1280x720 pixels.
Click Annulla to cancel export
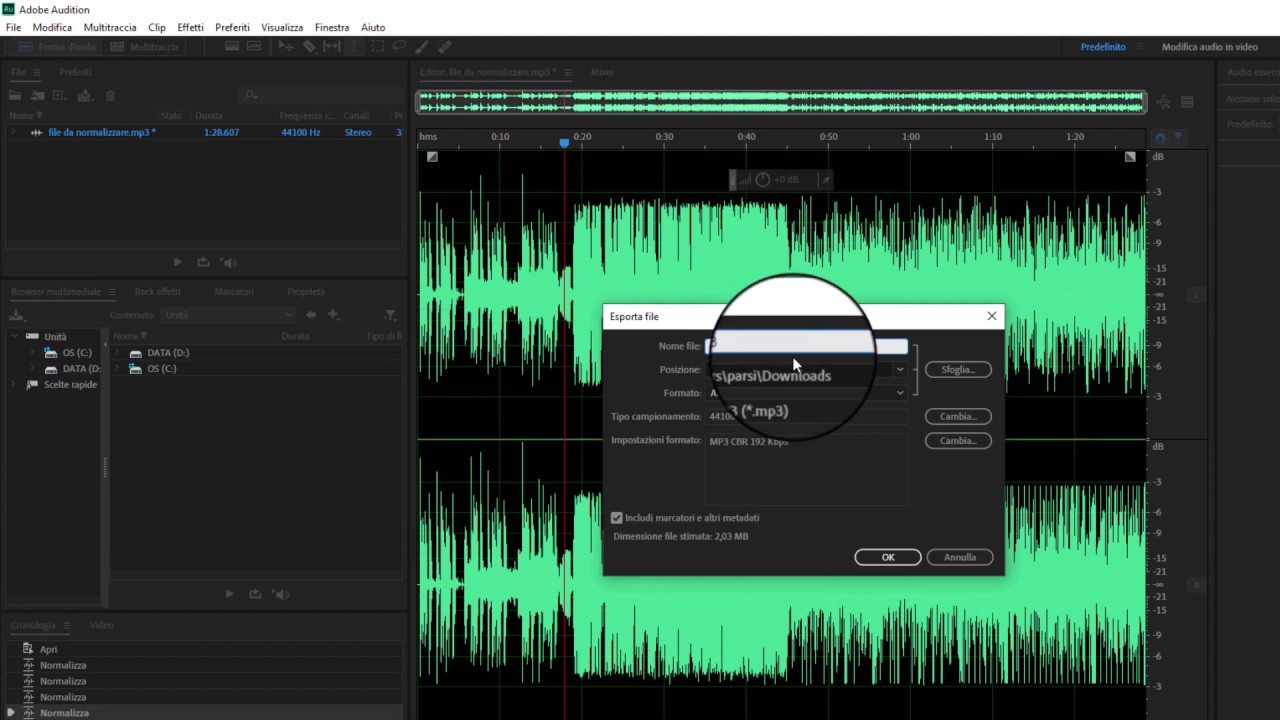click(x=960, y=557)
